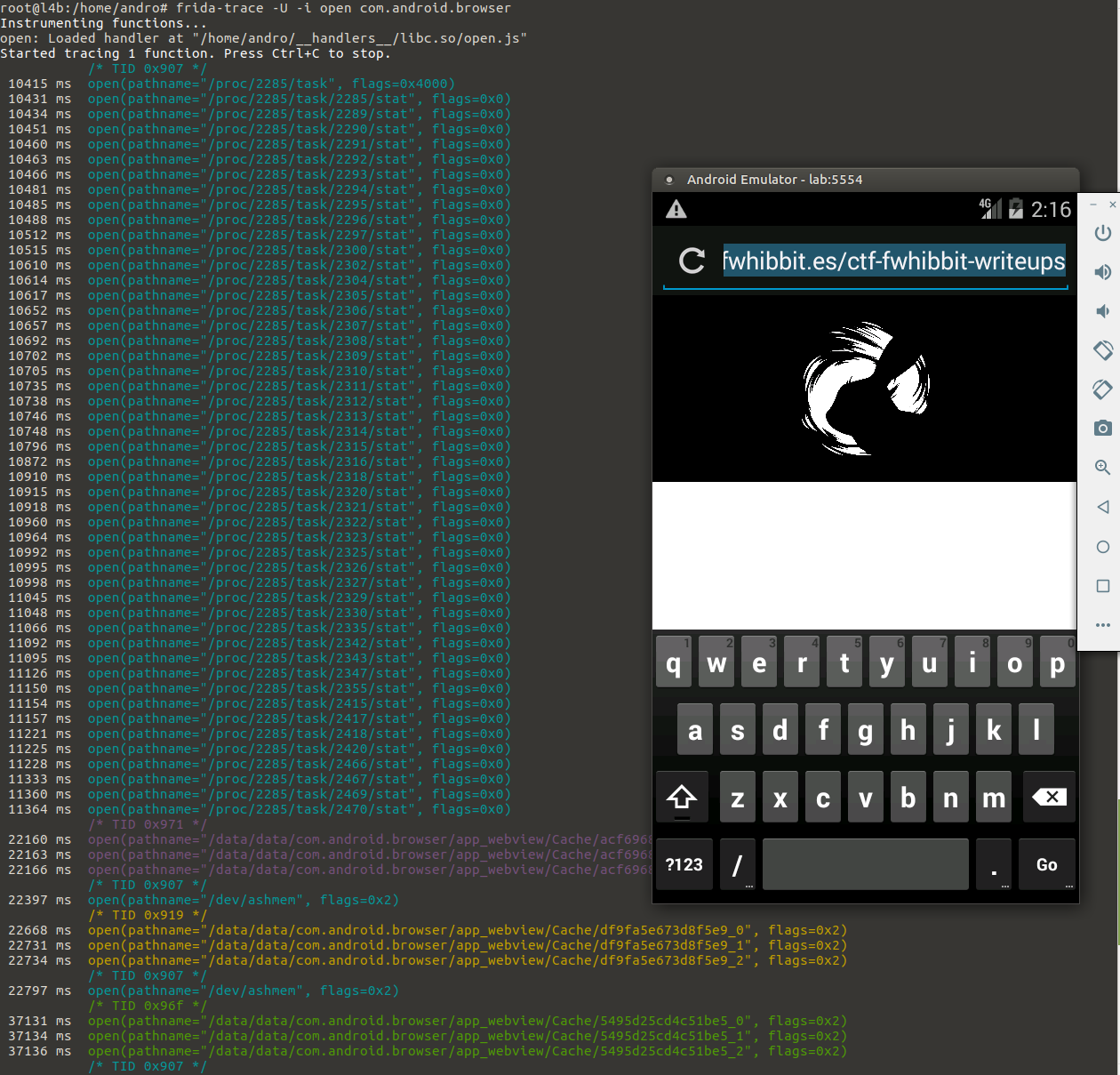Click the fwhibbit.es URL address field
This screenshot has height=1075, width=1120.
[892, 261]
